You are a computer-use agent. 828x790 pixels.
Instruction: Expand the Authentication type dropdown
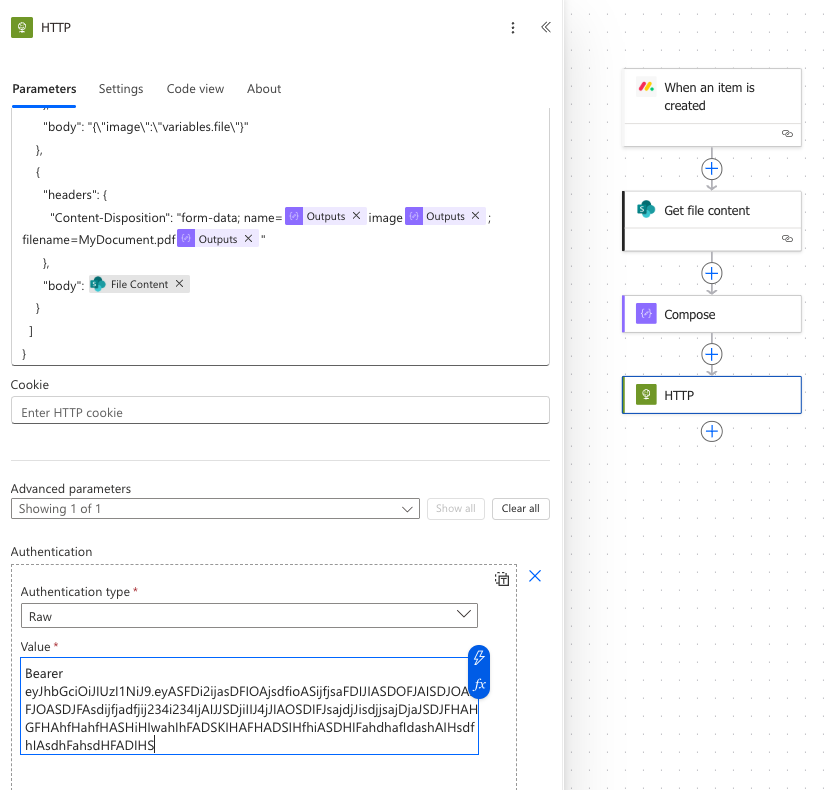(249, 615)
